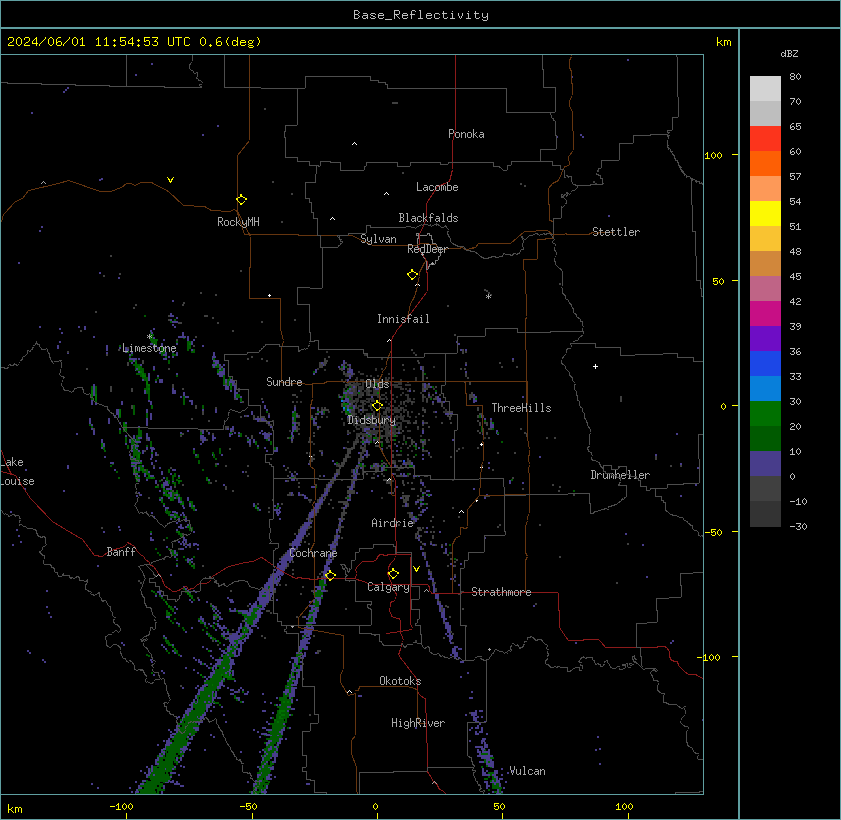The image size is (841, 820).
Task: Click the yellow diamond marker above RockyMH
Action: pyautogui.click(x=241, y=200)
